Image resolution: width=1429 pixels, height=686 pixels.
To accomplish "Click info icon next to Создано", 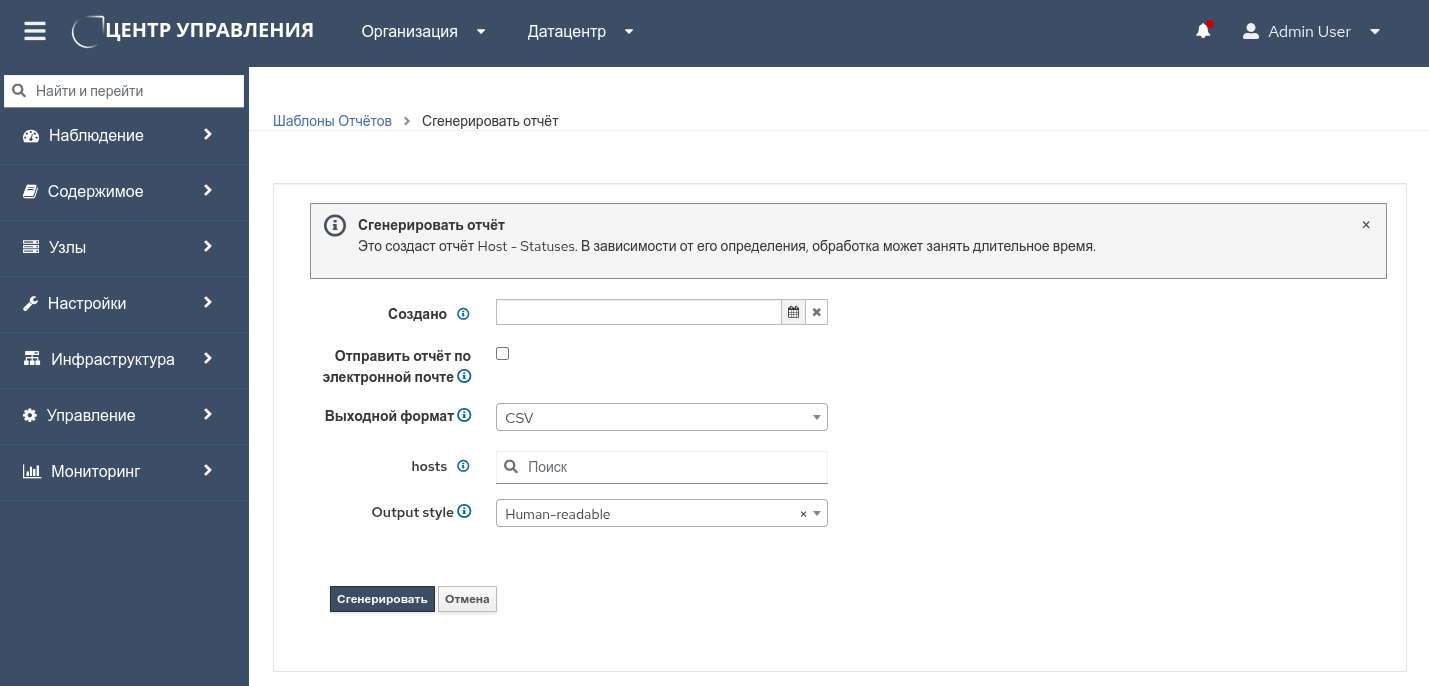I will [463, 314].
